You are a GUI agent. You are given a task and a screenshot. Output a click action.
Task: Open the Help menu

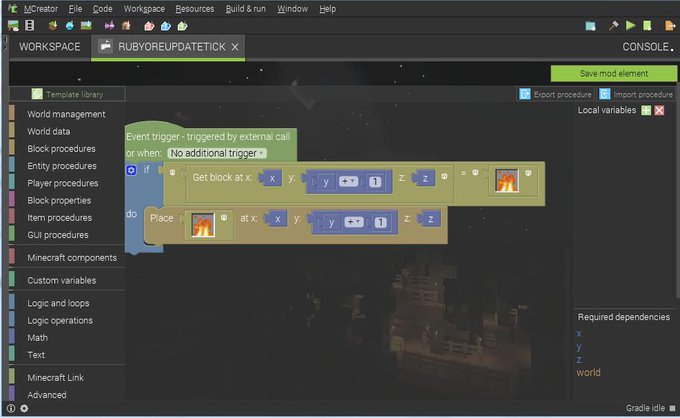click(327, 9)
